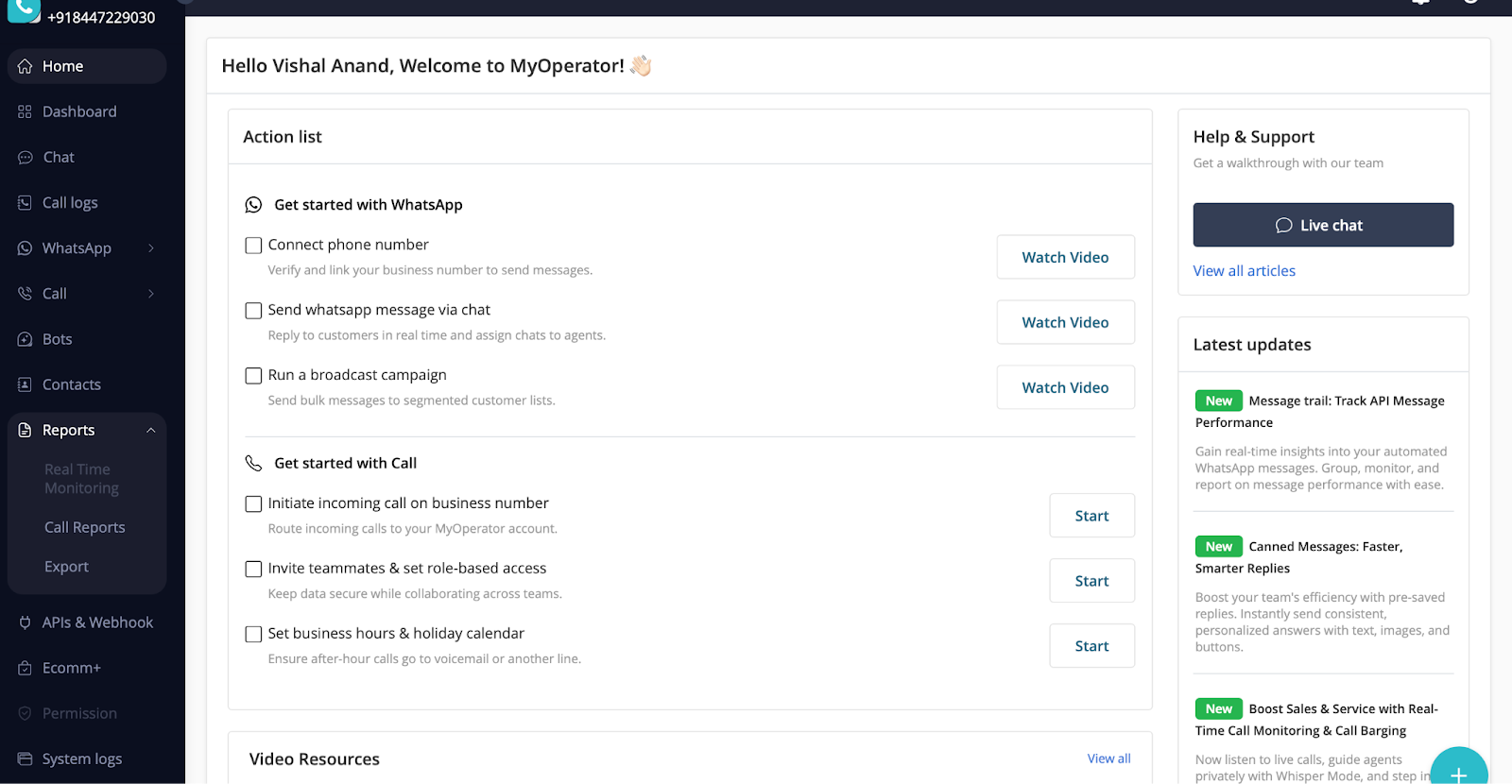Screen dimensions: 1512x784
Task: Click the Dashboard grid icon in sidebar
Action: click(25, 111)
